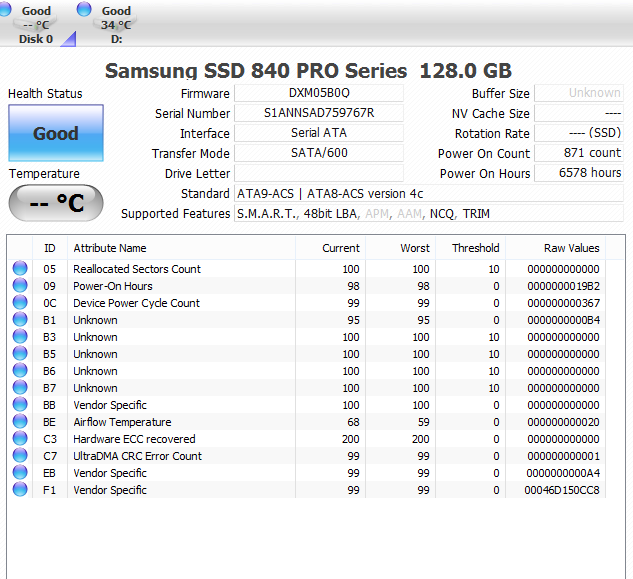The width and height of the screenshot is (633, 579).
Task: Click raw value 0000000000A4
Action: 563,473
